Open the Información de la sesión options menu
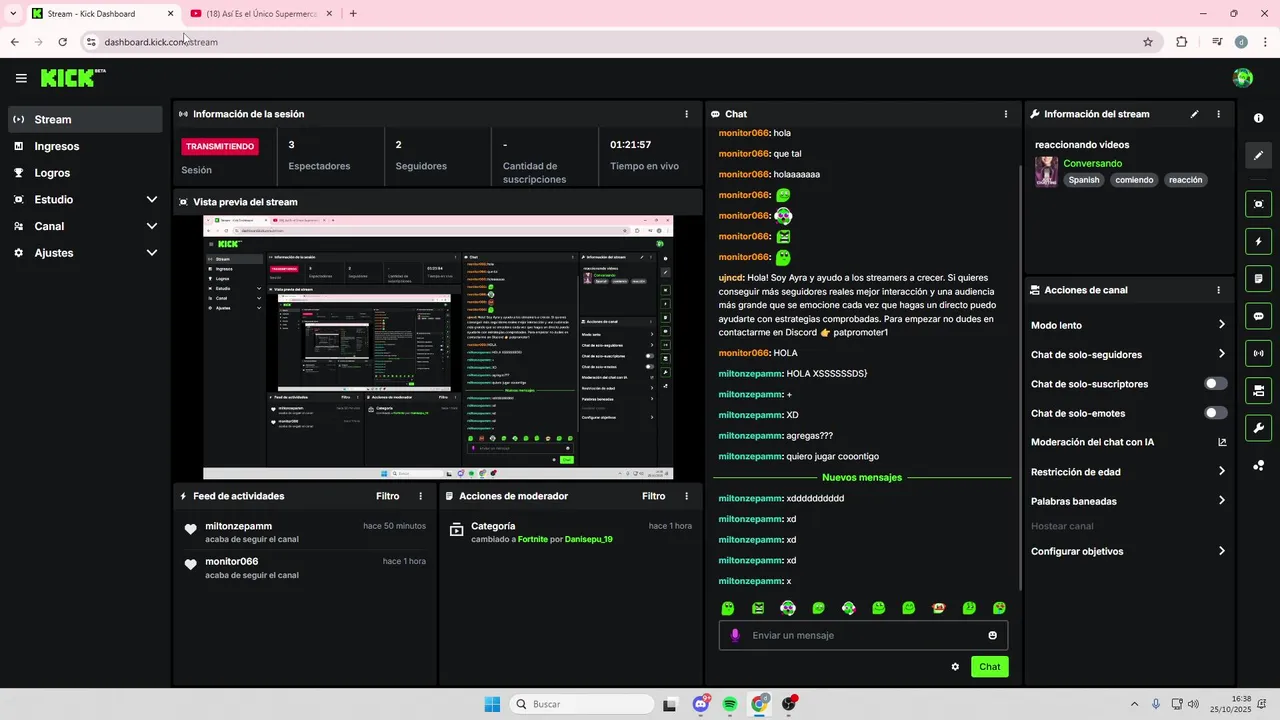Screen dimensions: 1280x720 [x=686, y=114]
